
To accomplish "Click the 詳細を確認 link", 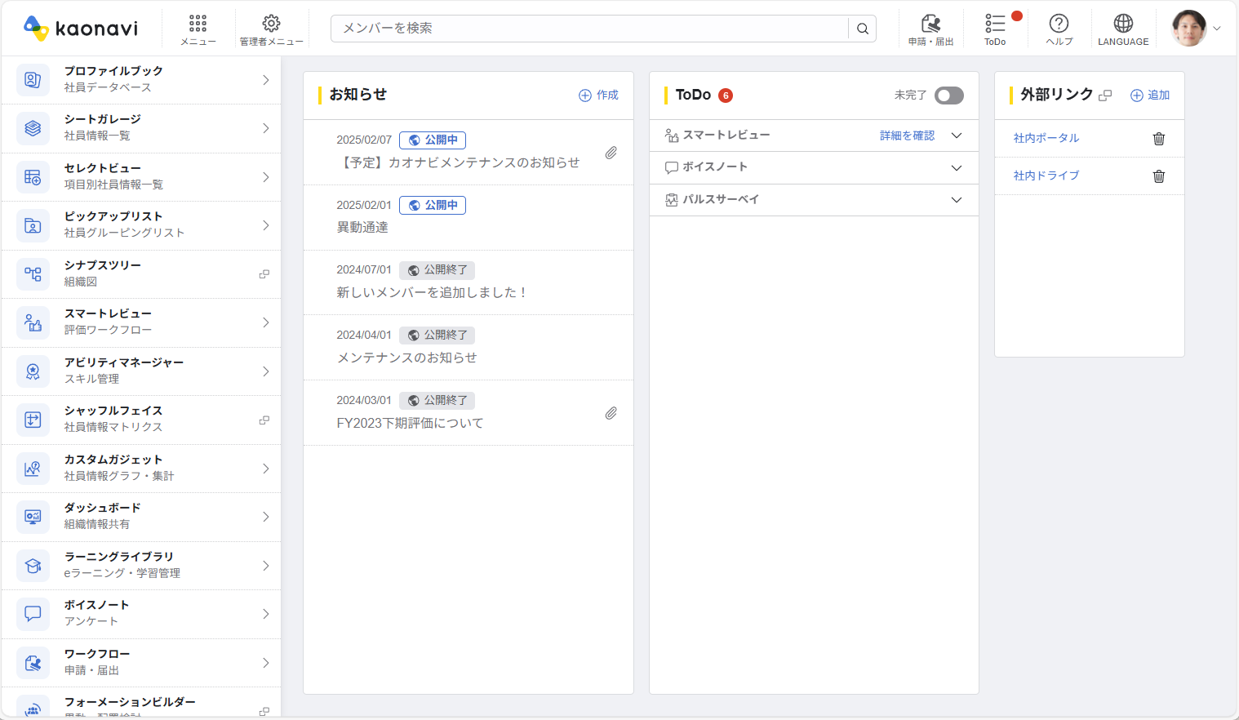I will click(x=907, y=136).
